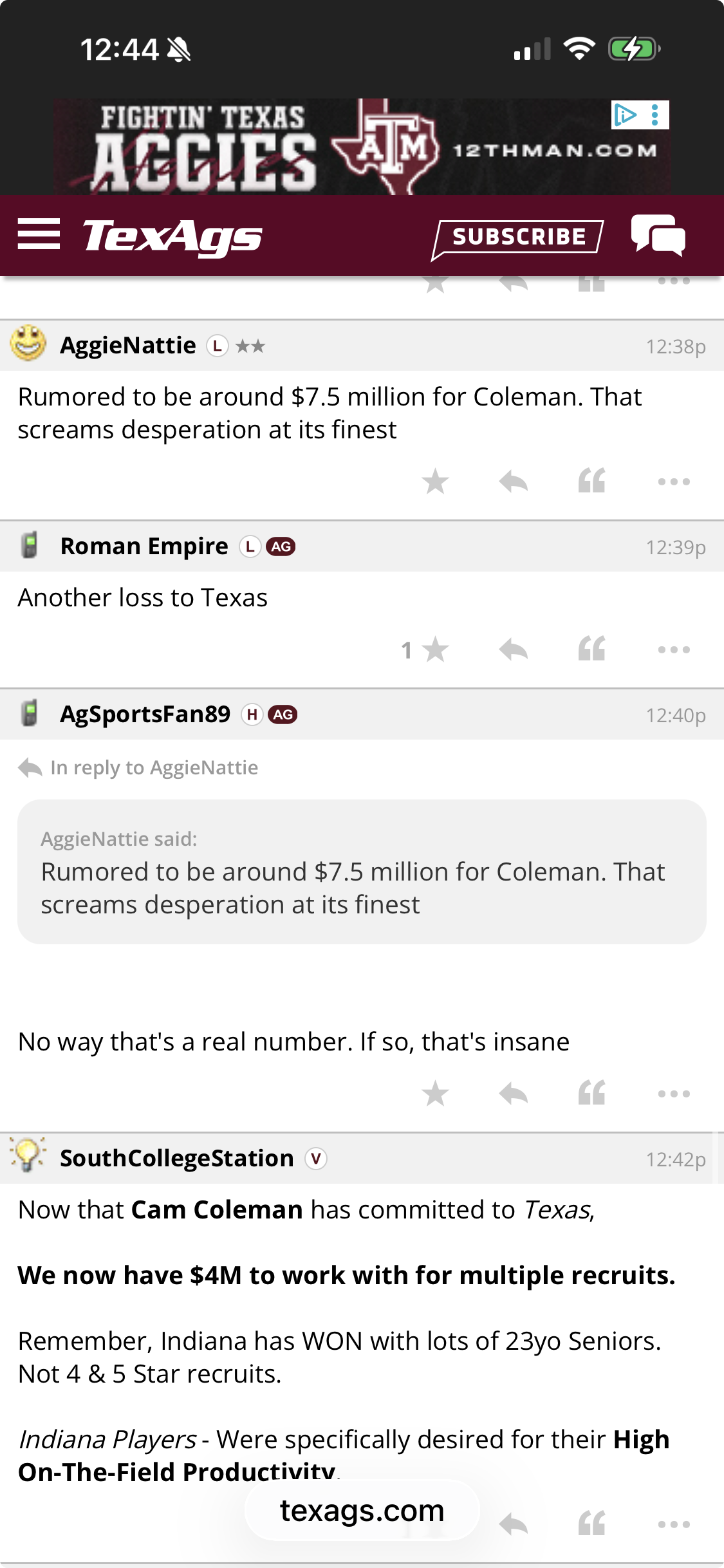View SouthCollegeStation's user profile
This screenshot has height=1568, width=724.
pos(176,1159)
